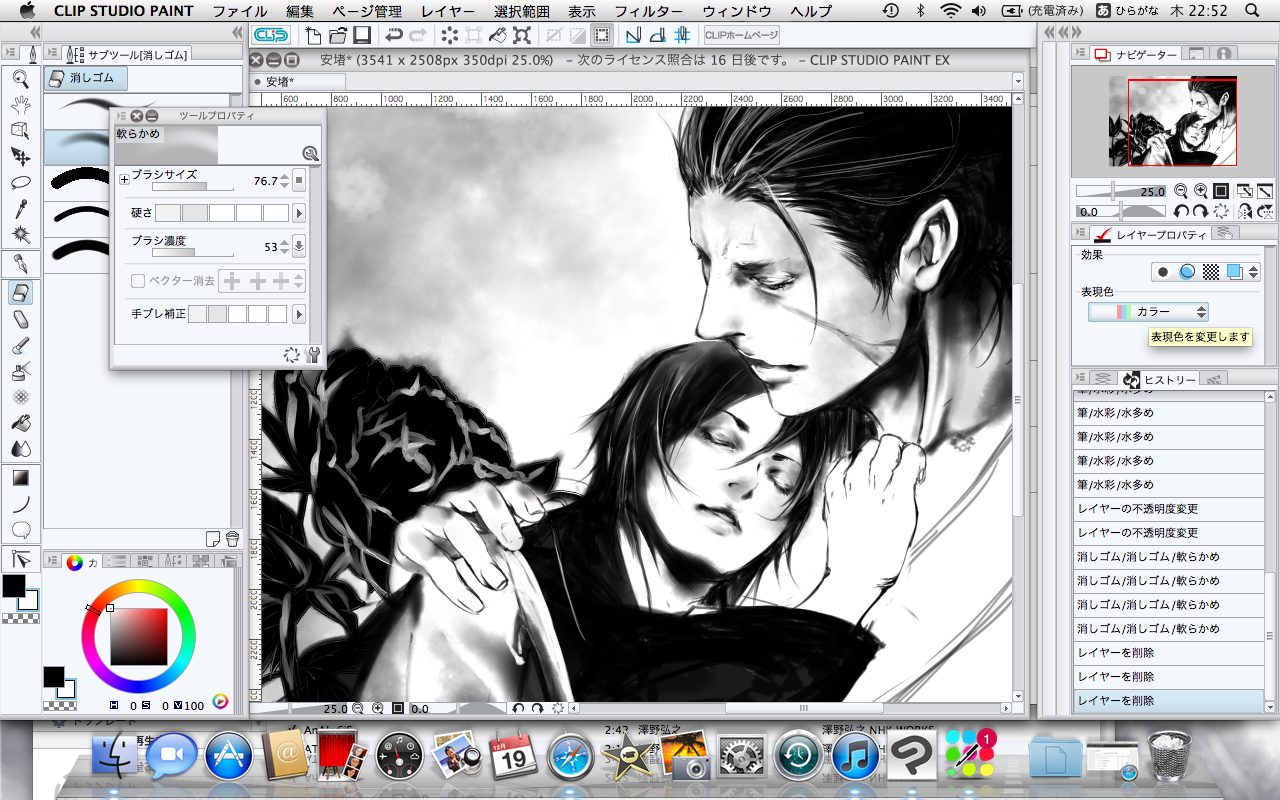Click the 消しゴム sub tool group button
1280x800 pixels.
tap(87, 78)
